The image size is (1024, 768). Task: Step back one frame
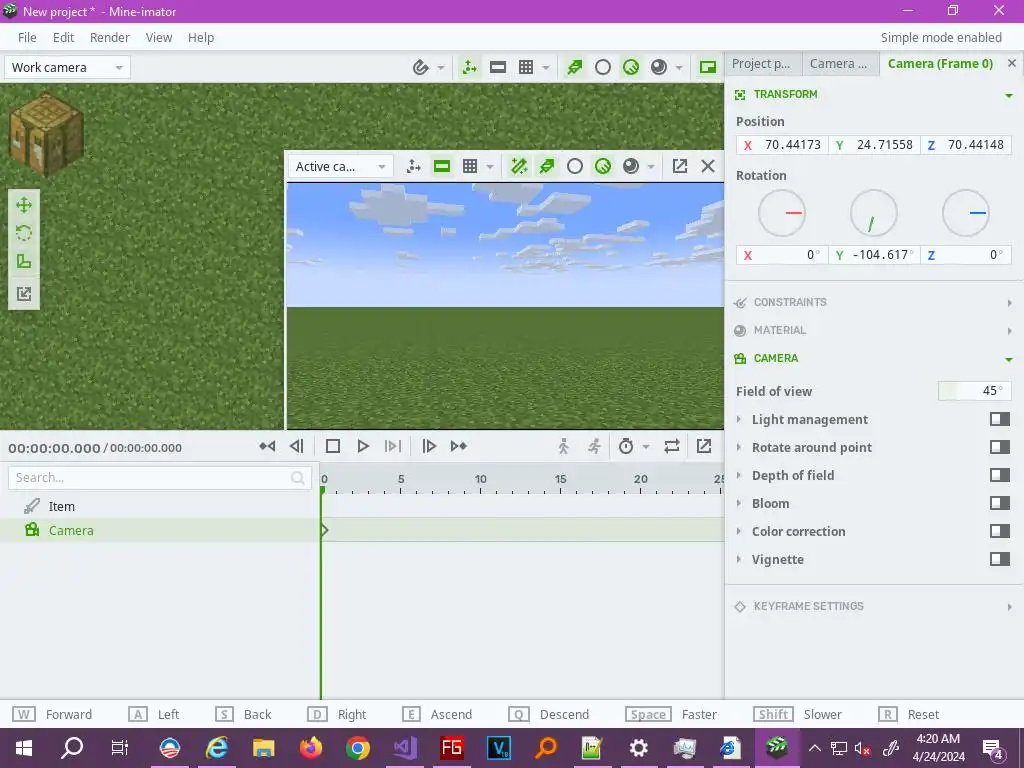click(296, 446)
